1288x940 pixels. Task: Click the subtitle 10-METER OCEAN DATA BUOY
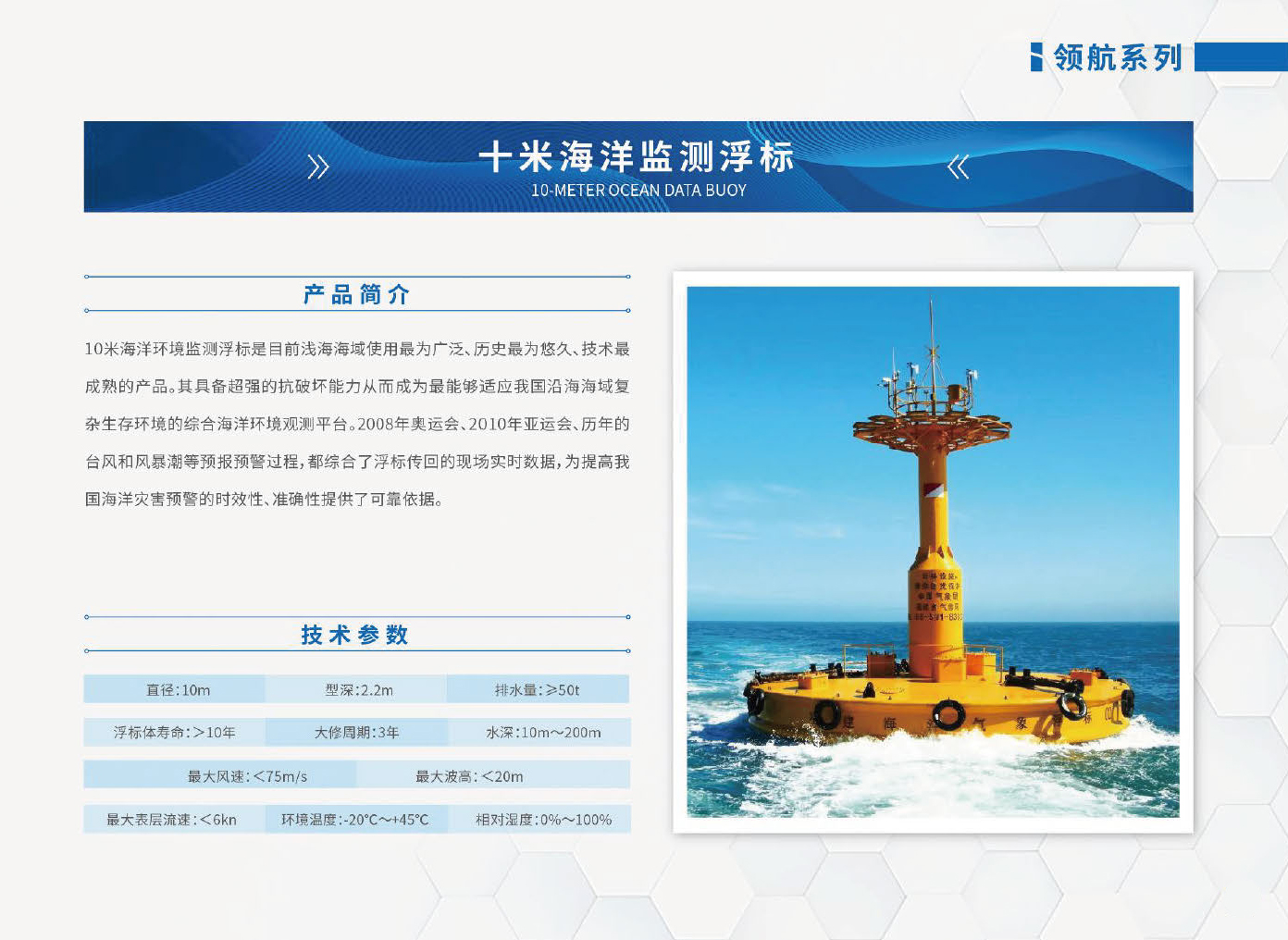638,190
